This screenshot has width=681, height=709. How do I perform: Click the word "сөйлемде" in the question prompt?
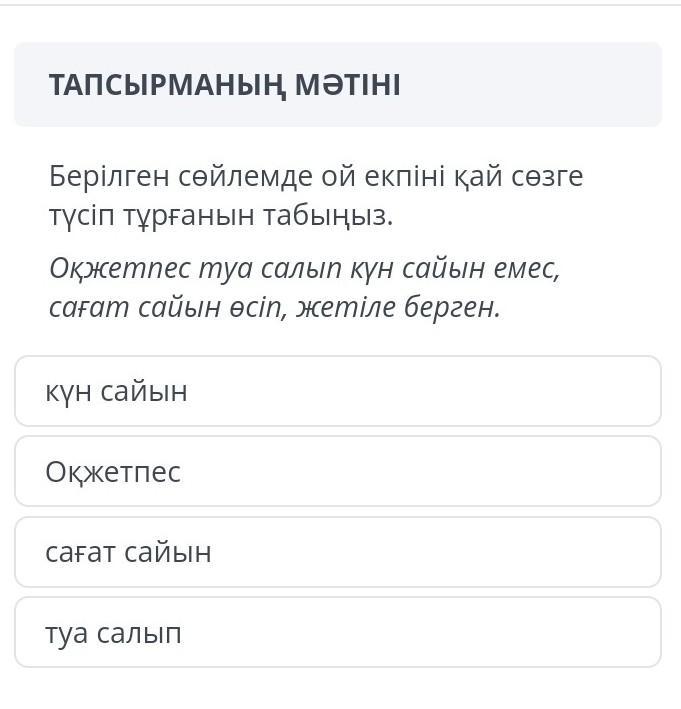pos(246,177)
